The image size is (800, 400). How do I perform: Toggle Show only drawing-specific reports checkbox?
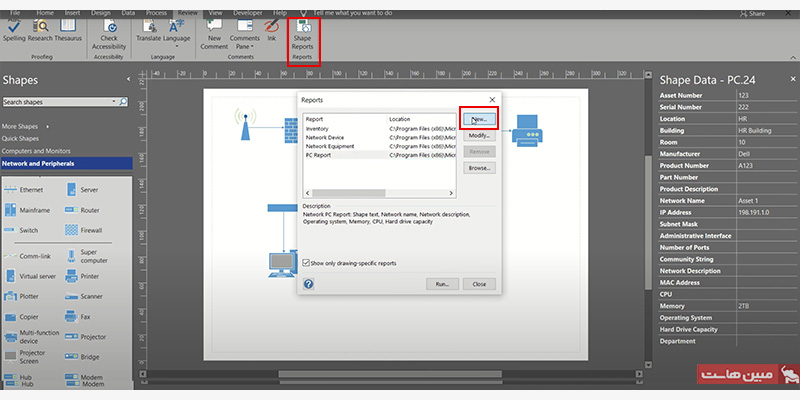point(307,263)
